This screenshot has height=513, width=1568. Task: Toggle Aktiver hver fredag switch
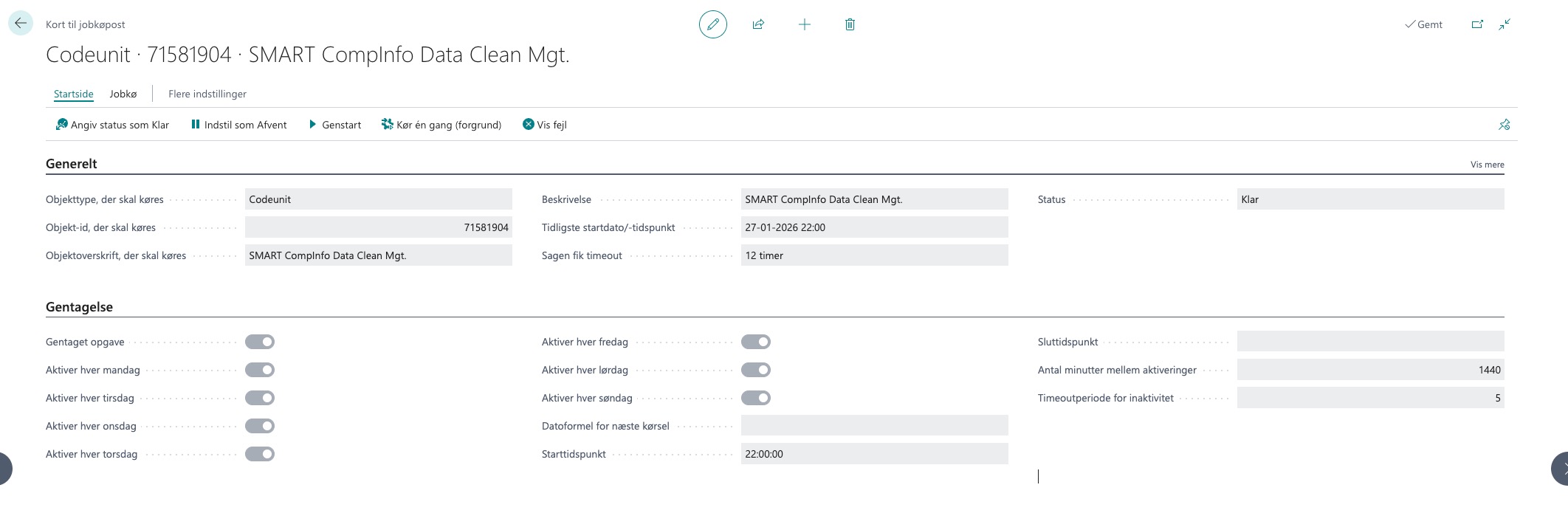click(x=755, y=342)
